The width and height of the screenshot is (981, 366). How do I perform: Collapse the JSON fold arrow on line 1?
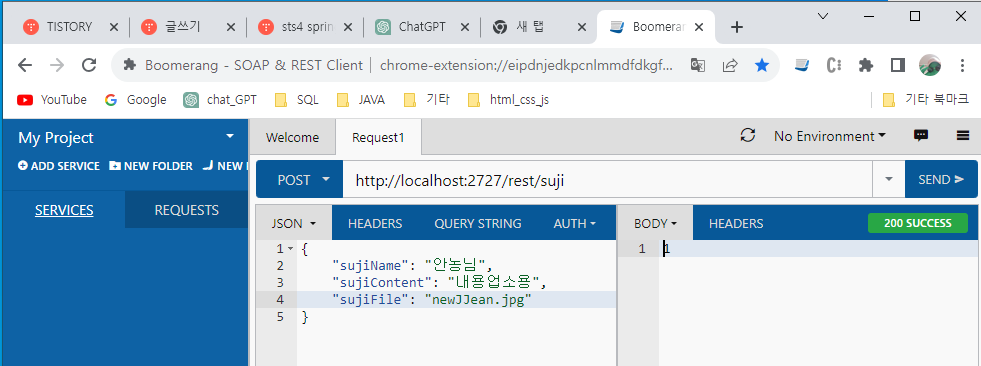pos(290,249)
